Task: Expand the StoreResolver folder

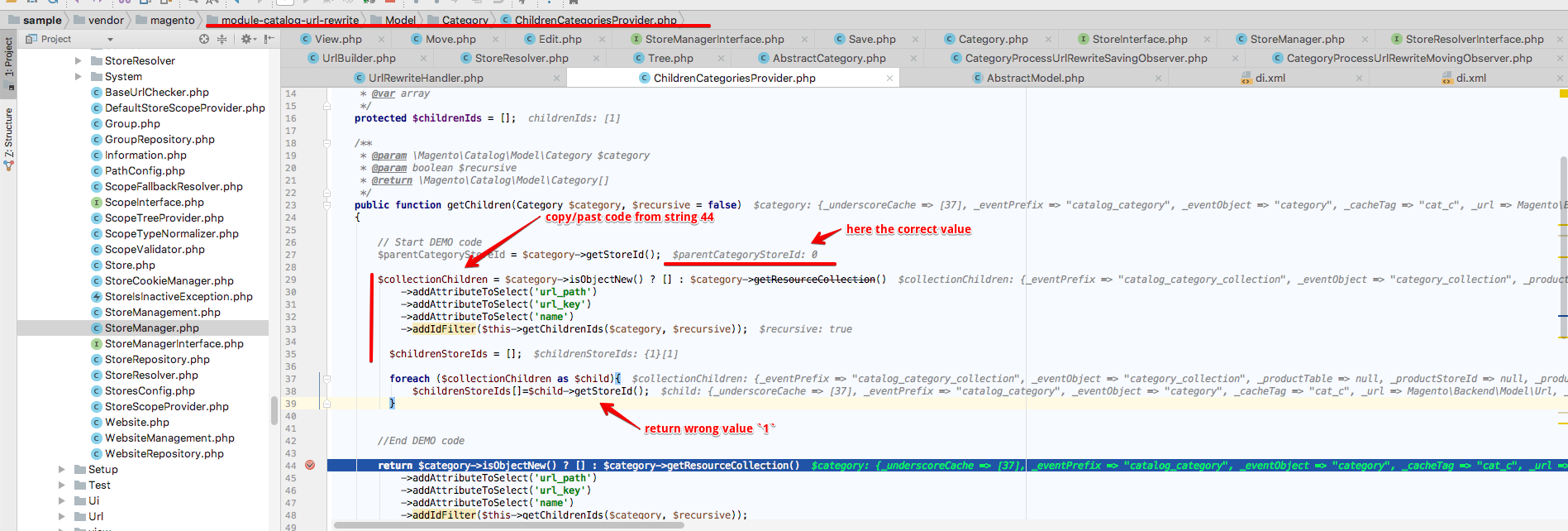Action: pyautogui.click(x=79, y=60)
